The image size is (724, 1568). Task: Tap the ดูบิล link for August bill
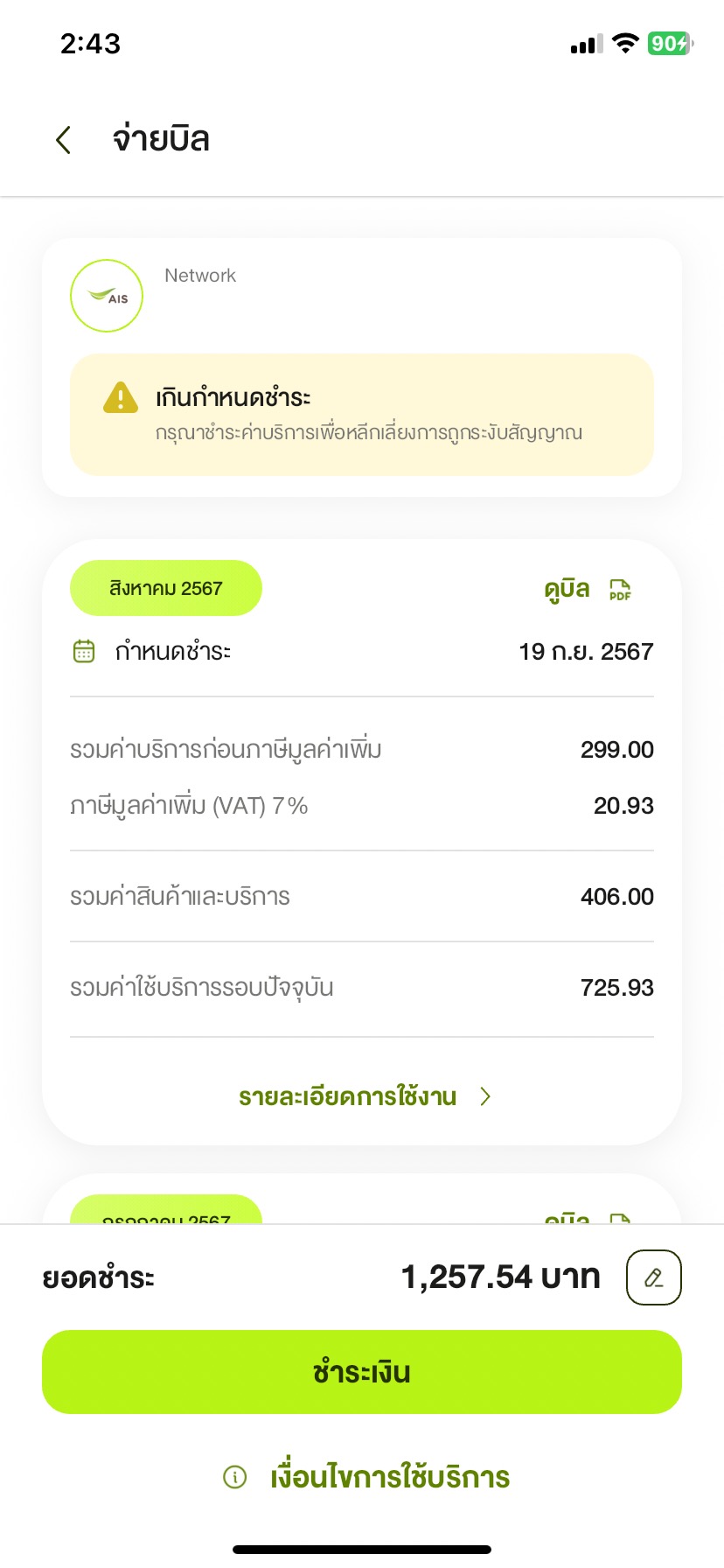[x=567, y=589]
